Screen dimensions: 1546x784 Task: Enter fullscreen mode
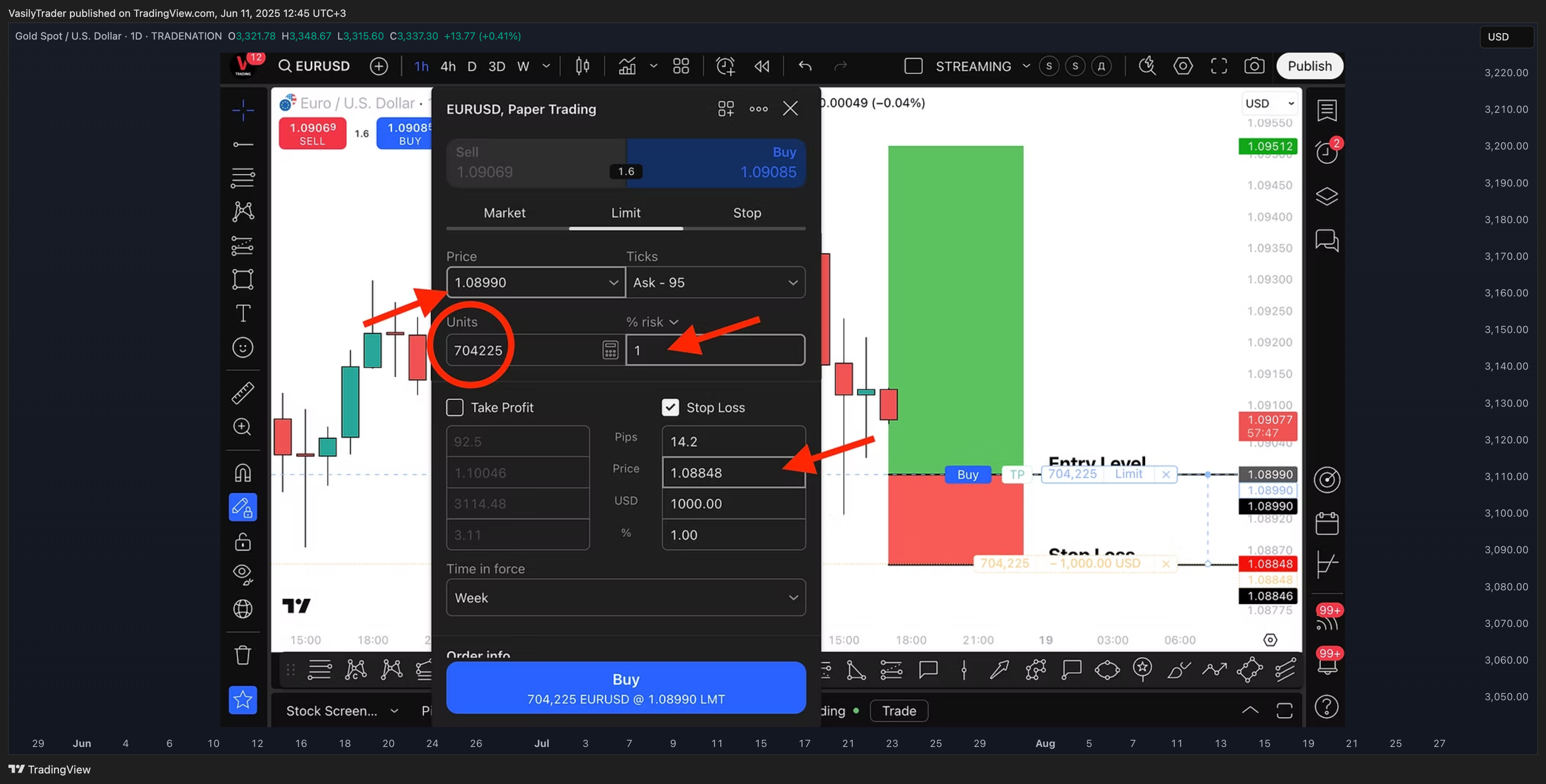(x=1219, y=66)
